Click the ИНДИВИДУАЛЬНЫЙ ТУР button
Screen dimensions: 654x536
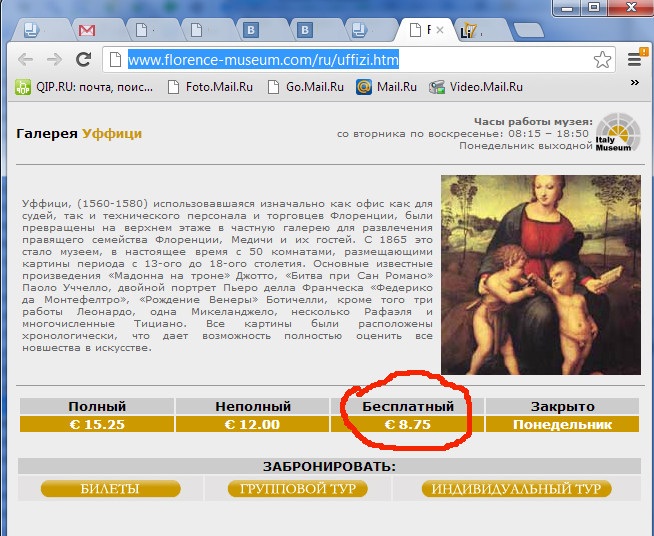point(516,488)
